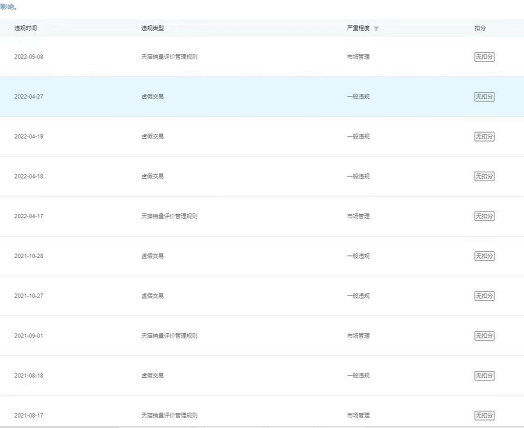This screenshot has width=524, height=428.
Task: Select the date 2021-09-01
Action: click(29, 336)
